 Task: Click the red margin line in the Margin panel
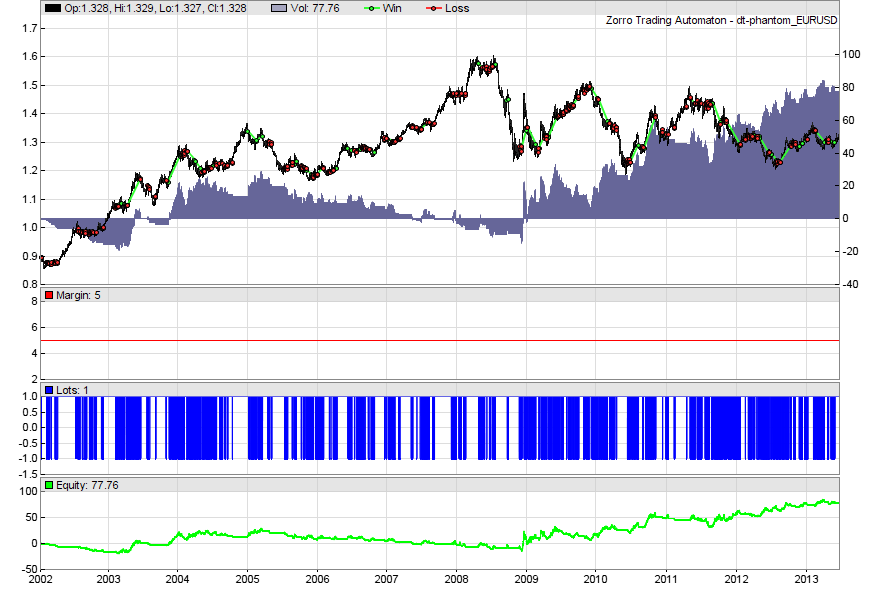pyautogui.click(x=440, y=341)
